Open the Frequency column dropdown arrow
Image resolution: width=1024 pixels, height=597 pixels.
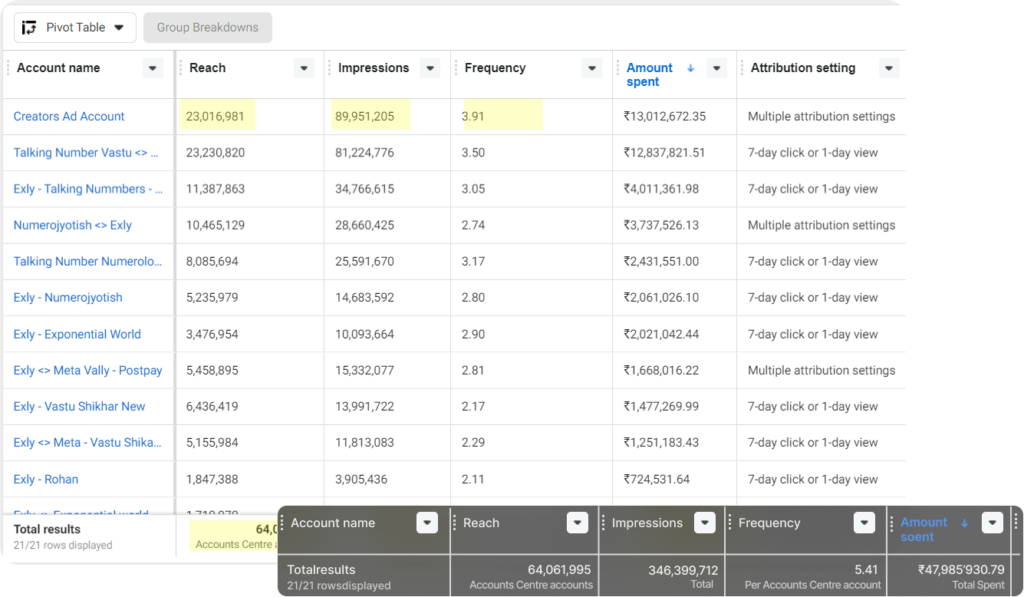(592, 68)
